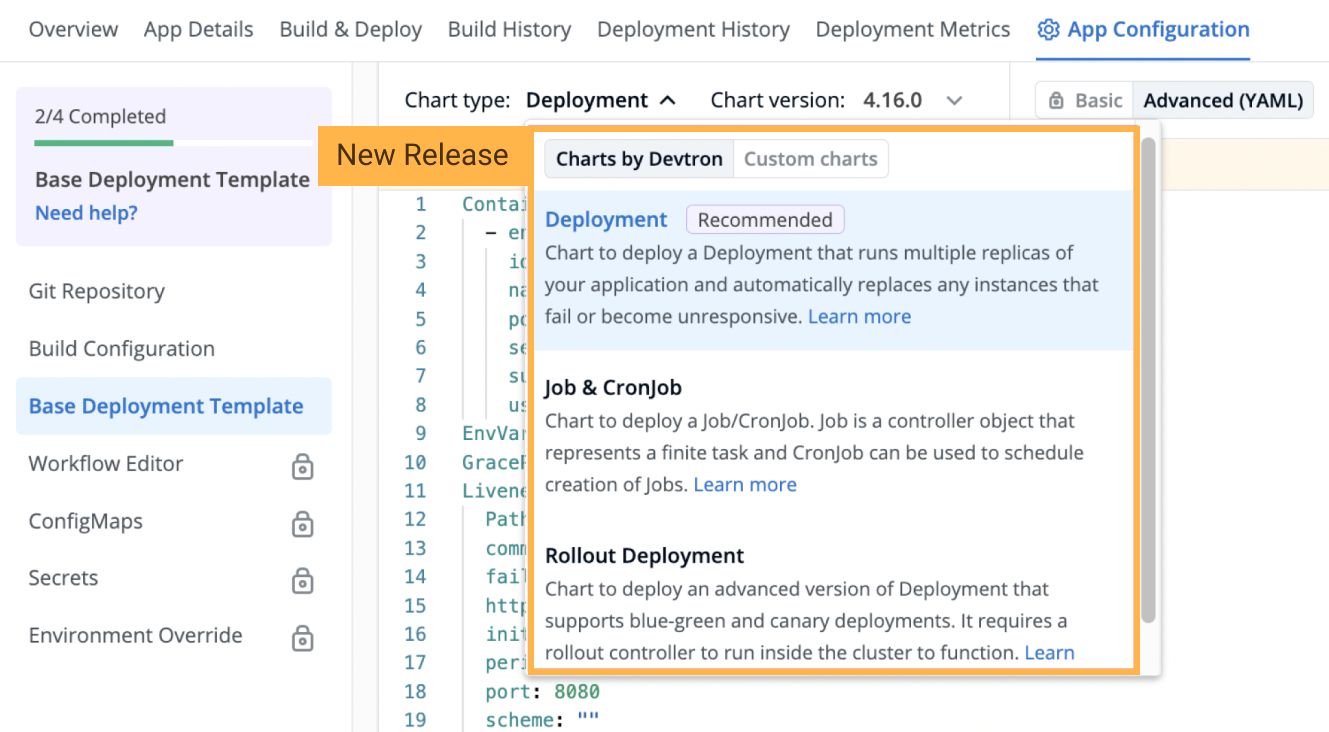Open the Deployment History tab
This screenshot has width=1329, height=732.
tap(693, 30)
